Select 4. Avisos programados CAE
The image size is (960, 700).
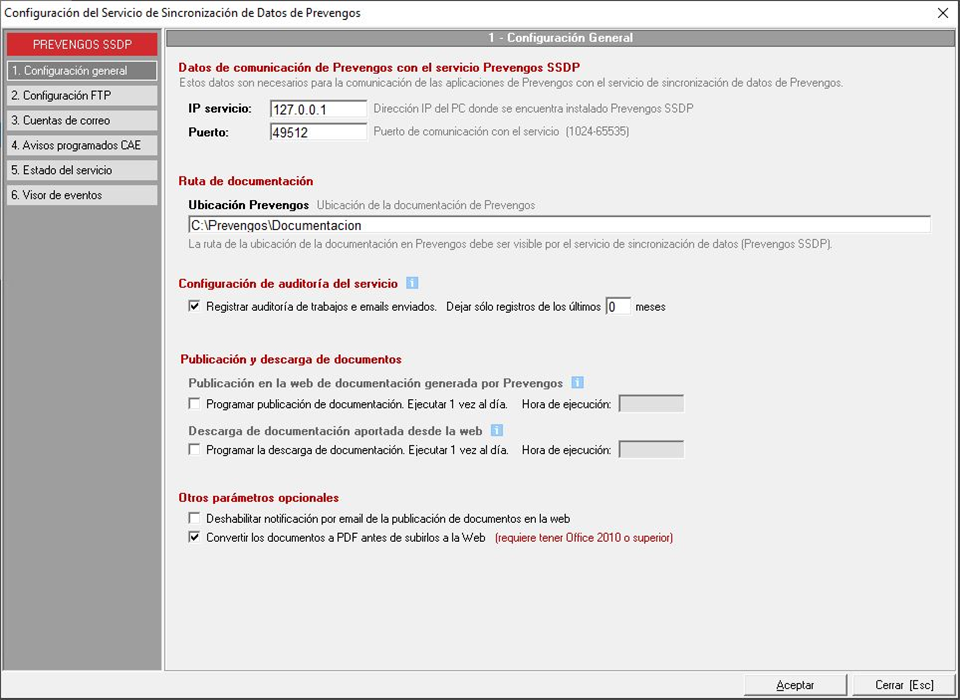pyautogui.click(x=81, y=146)
